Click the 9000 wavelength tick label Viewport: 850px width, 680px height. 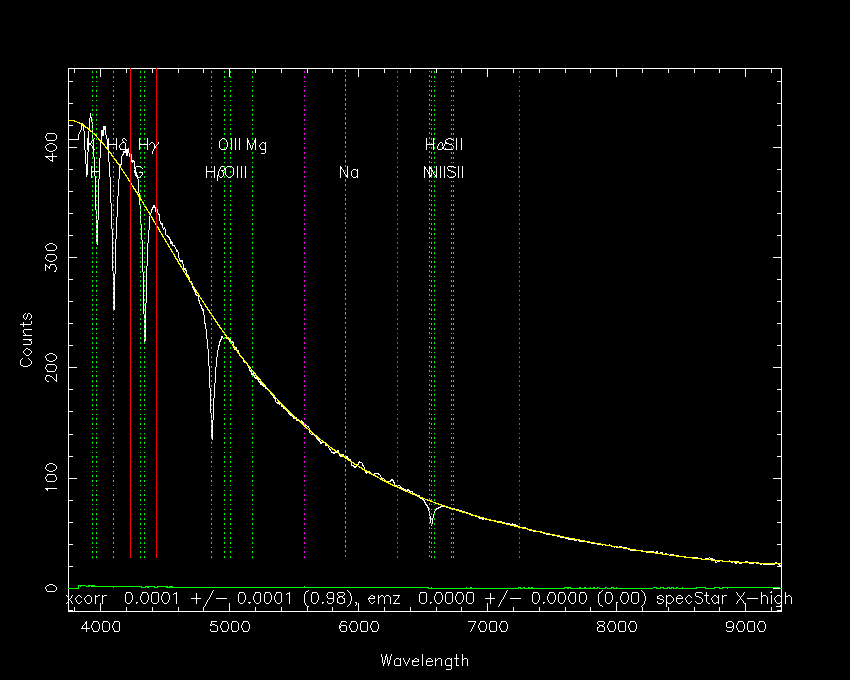746,627
